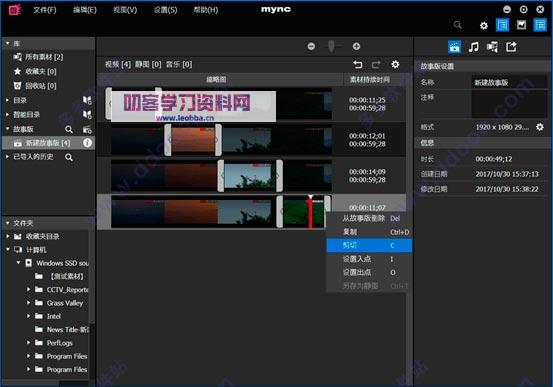Open storyboard list settings gear
The height and width of the screenshot is (387, 553).
[x=395, y=65]
